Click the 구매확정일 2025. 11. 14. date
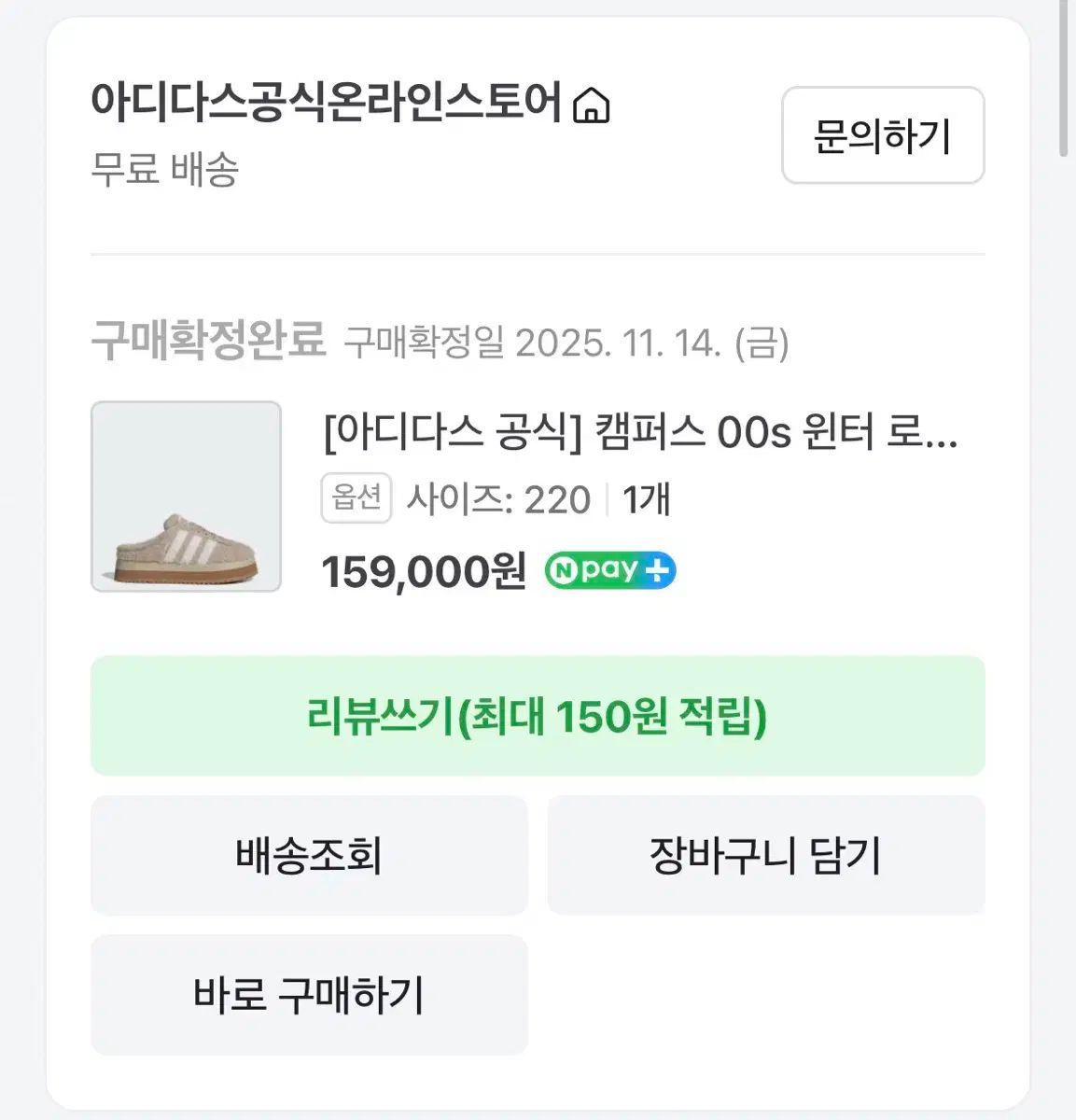The width and height of the screenshot is (1076, 1120). [x=566, y=343]
